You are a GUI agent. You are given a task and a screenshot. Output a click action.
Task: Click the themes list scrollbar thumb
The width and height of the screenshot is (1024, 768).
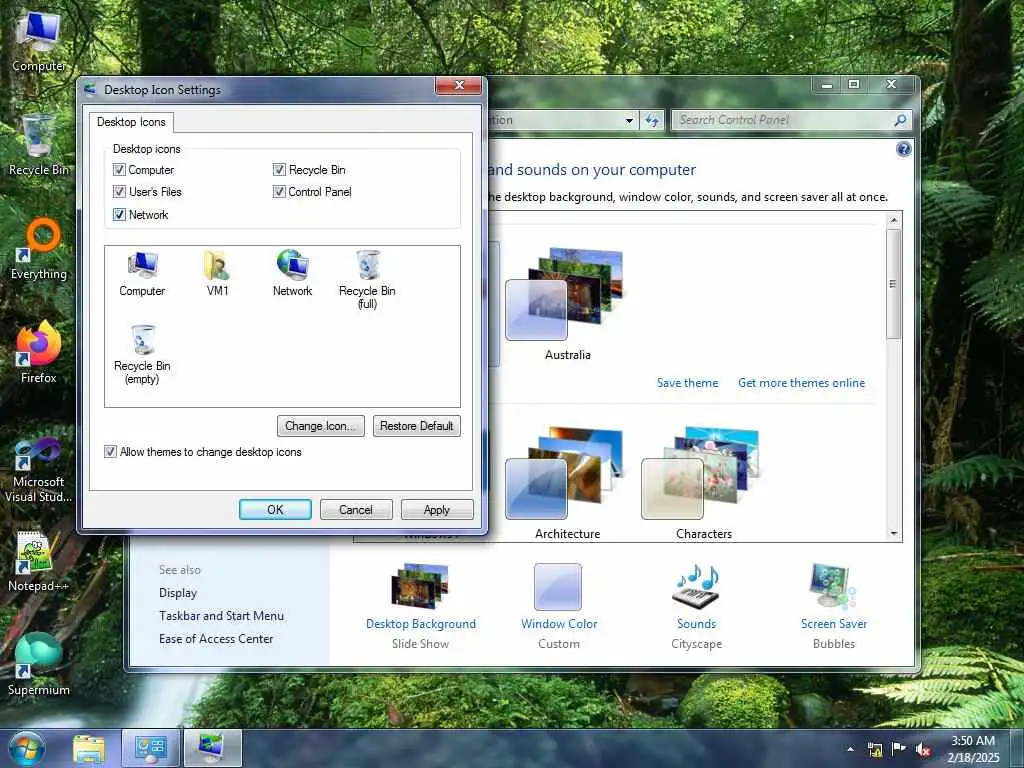pos(893,285)
